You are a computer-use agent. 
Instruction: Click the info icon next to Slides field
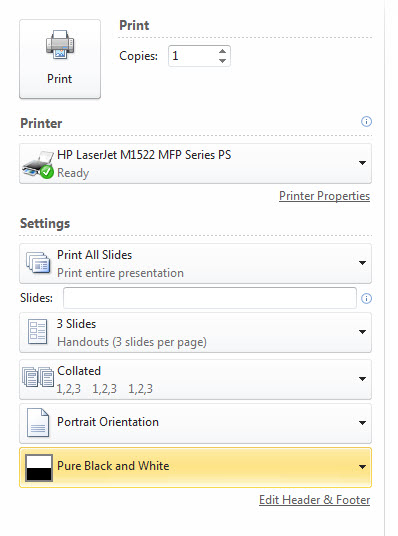tap(366, 298)
